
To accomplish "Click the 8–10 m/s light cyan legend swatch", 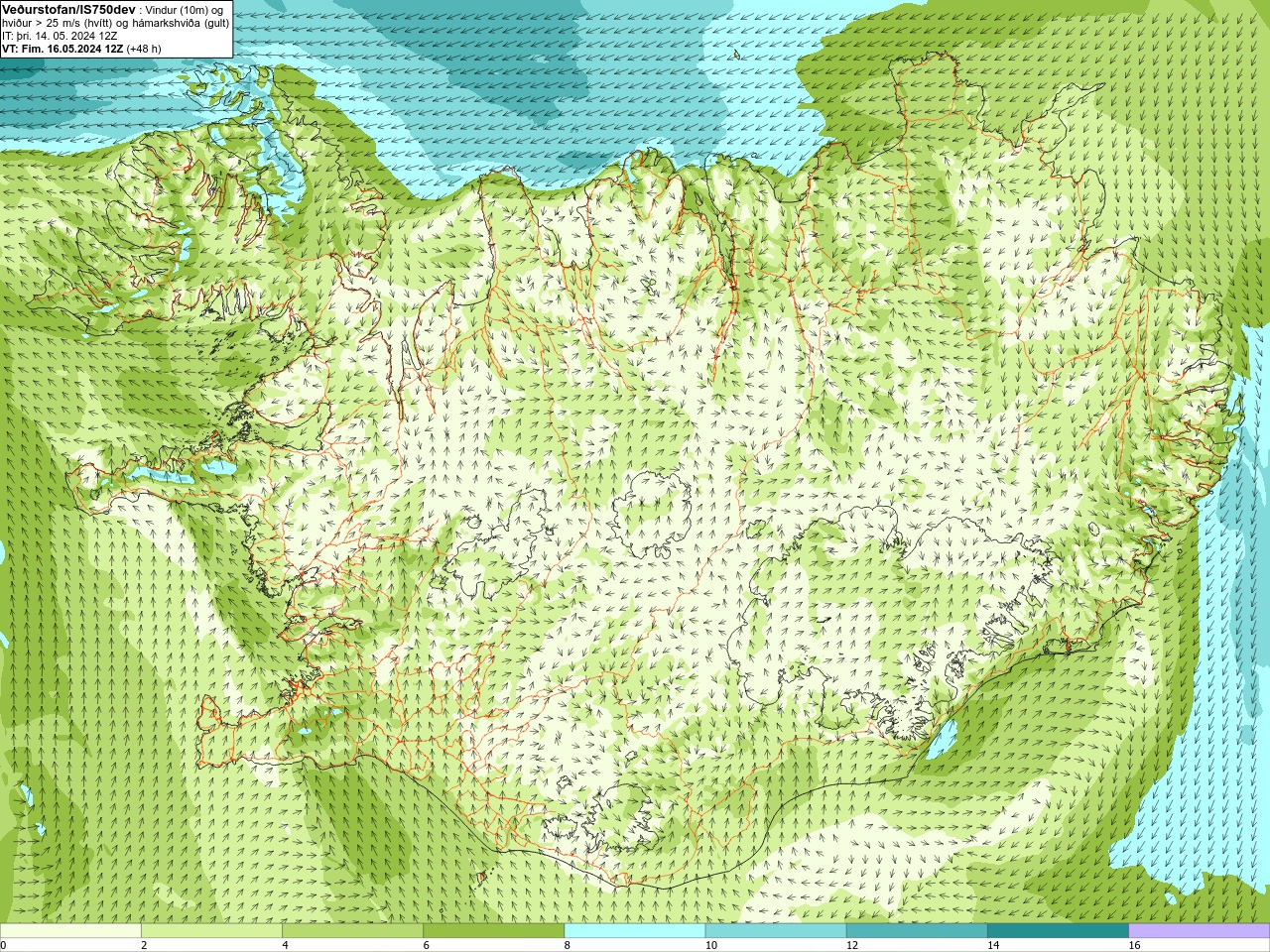I will point(635,931).
